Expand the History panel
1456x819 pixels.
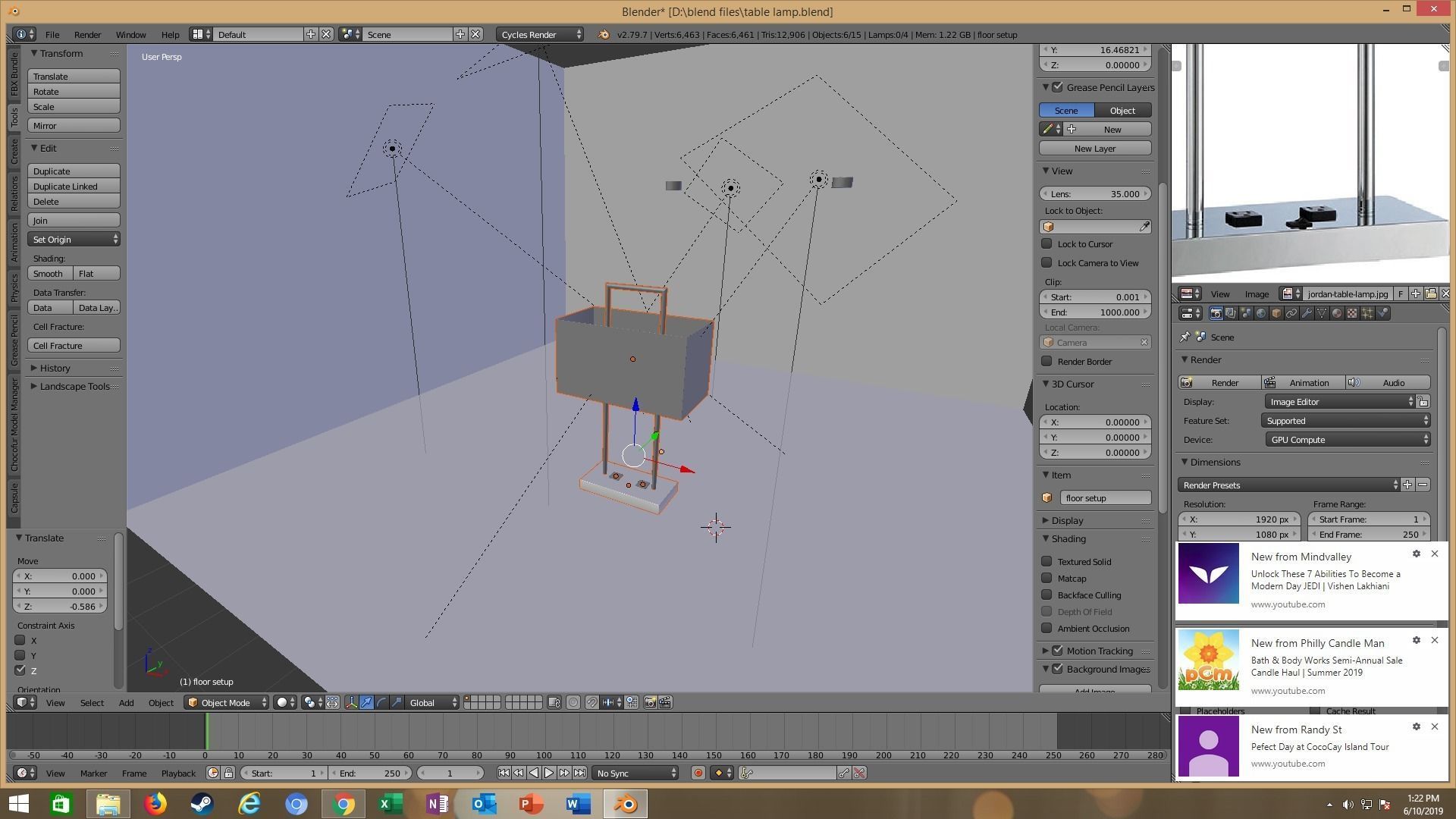click(x=55, y=368)
